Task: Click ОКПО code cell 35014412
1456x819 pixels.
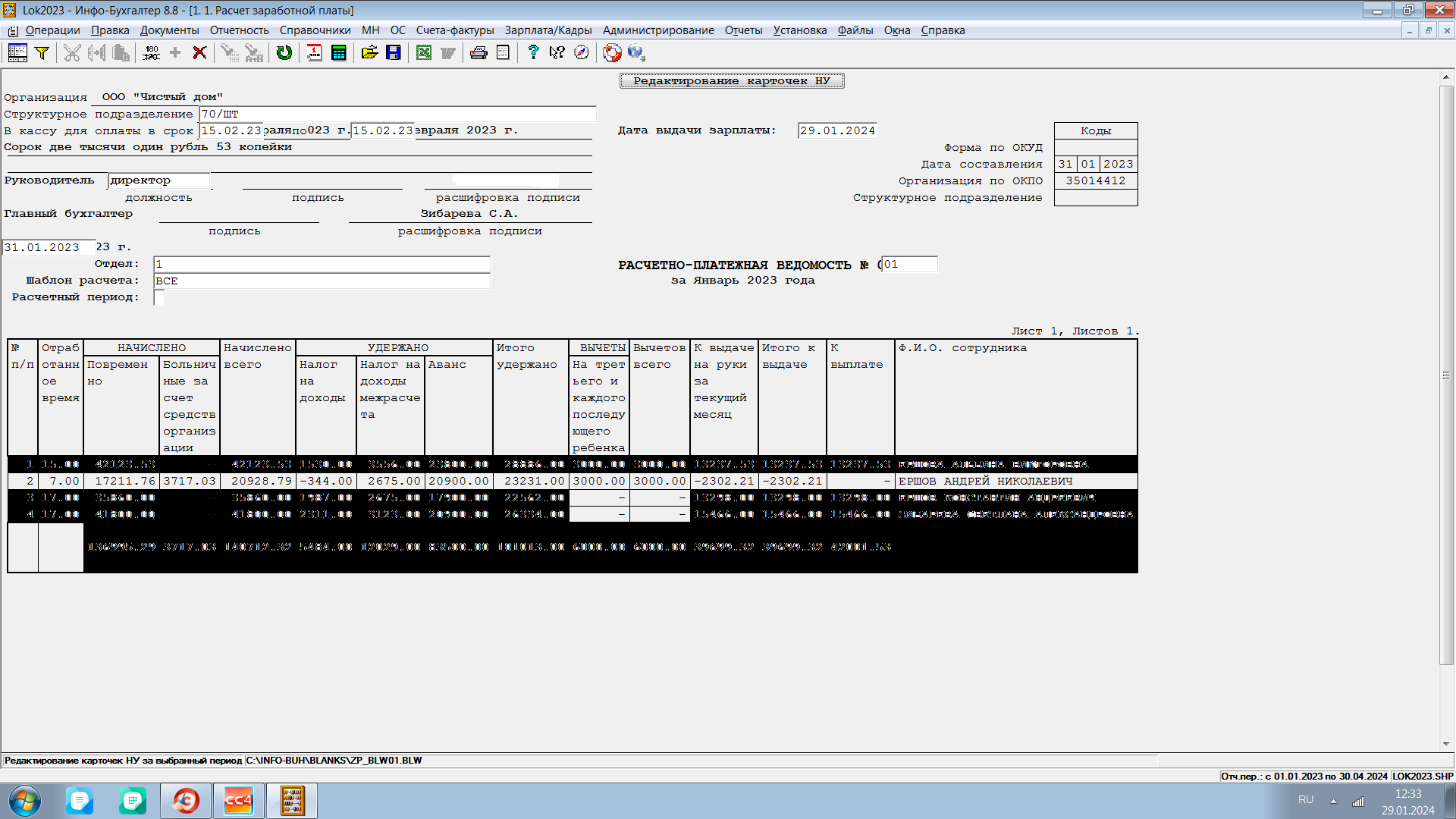Action: pos(1096,181)
